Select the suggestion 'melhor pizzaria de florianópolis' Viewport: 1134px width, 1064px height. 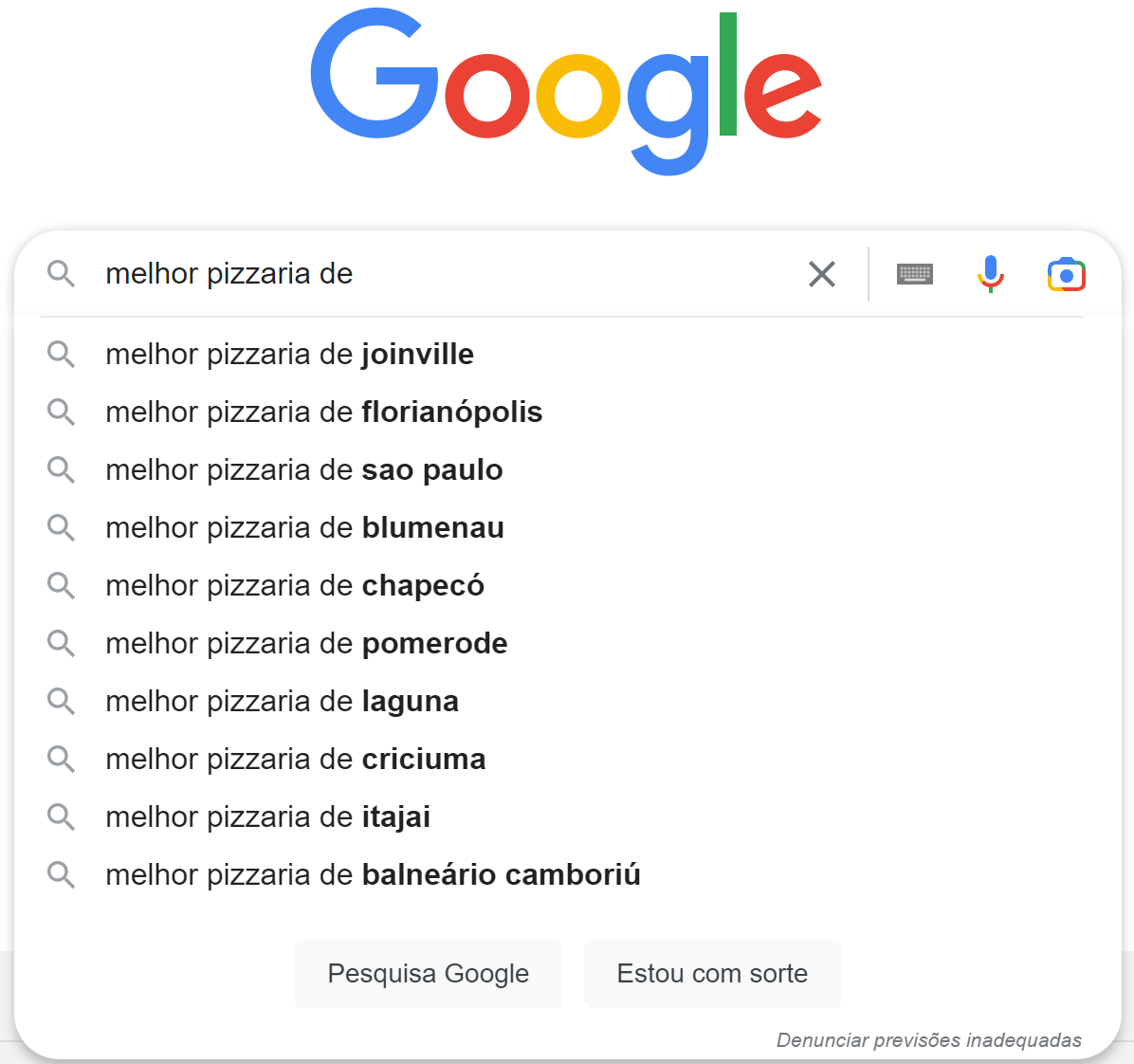tap(323, 412)
